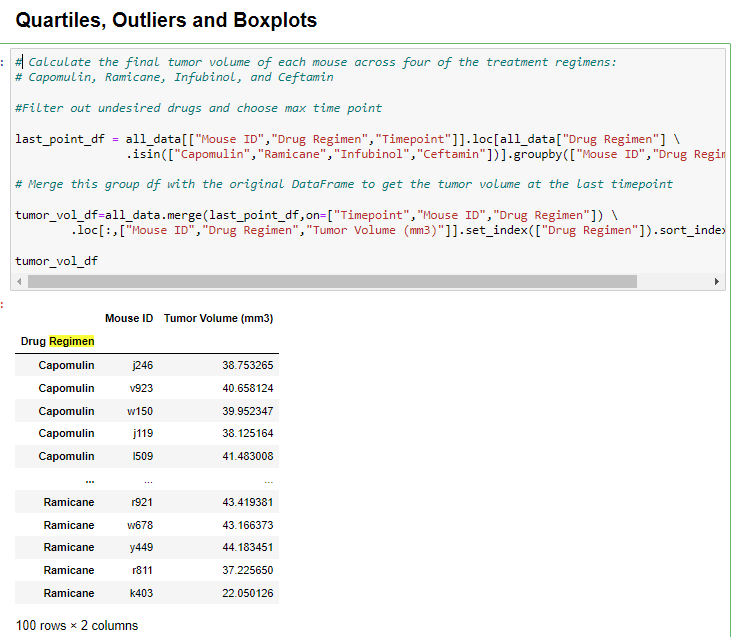Select the mouse ID cell 'w150'

tap(140, 411)
